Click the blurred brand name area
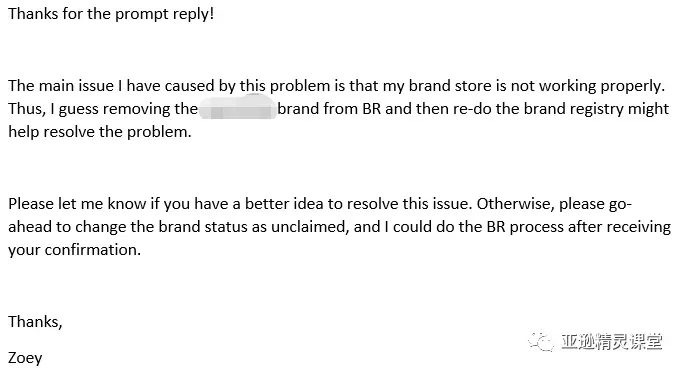Screen dimensions: 684x371 tap(238, 109)
